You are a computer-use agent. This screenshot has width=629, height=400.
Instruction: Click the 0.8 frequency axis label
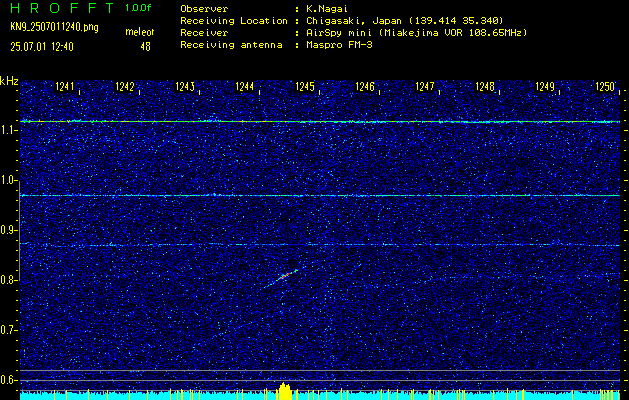[x=6, y=280]
